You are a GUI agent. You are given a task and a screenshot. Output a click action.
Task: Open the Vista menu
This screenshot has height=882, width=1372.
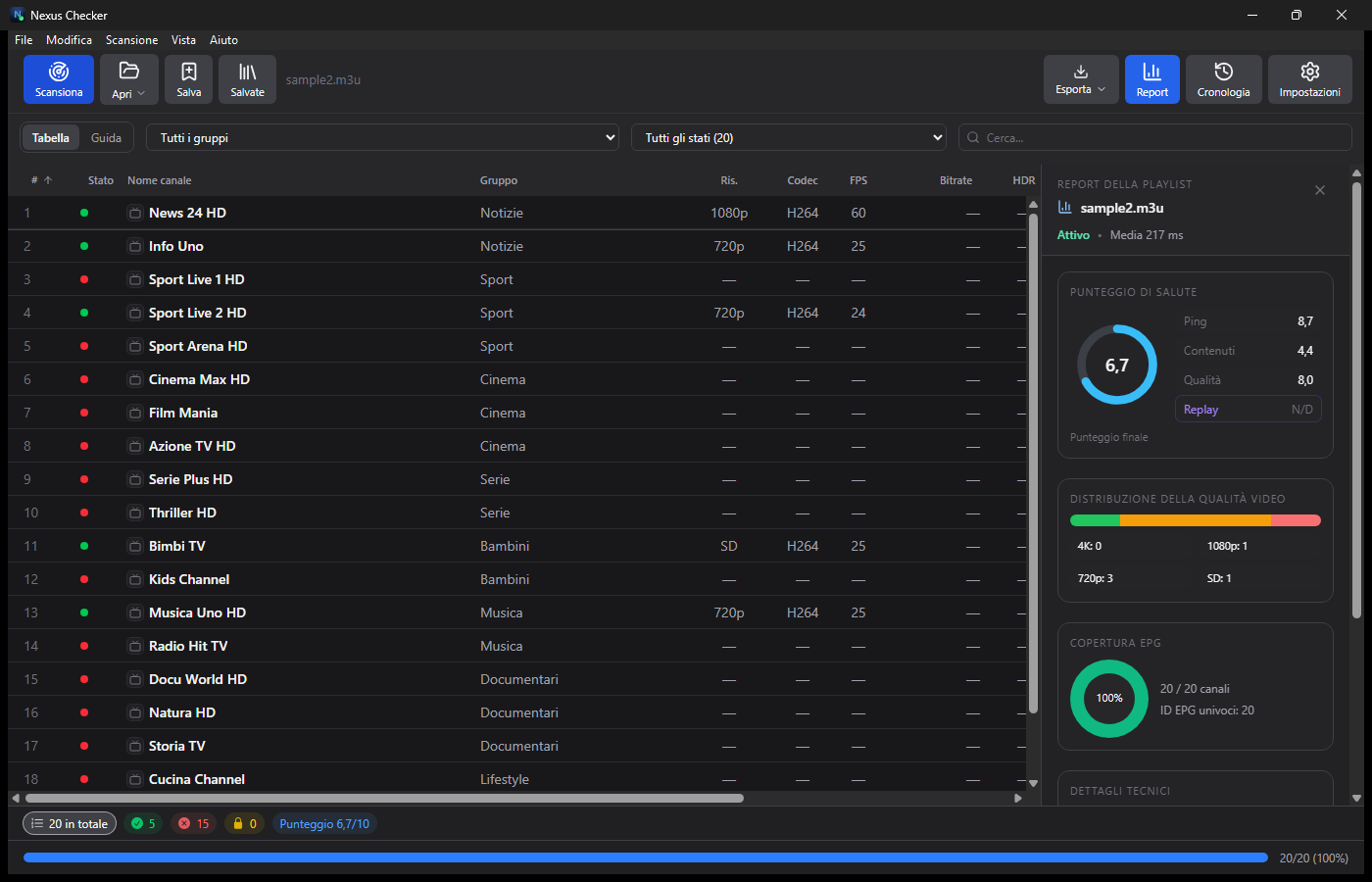pos(183,40)
